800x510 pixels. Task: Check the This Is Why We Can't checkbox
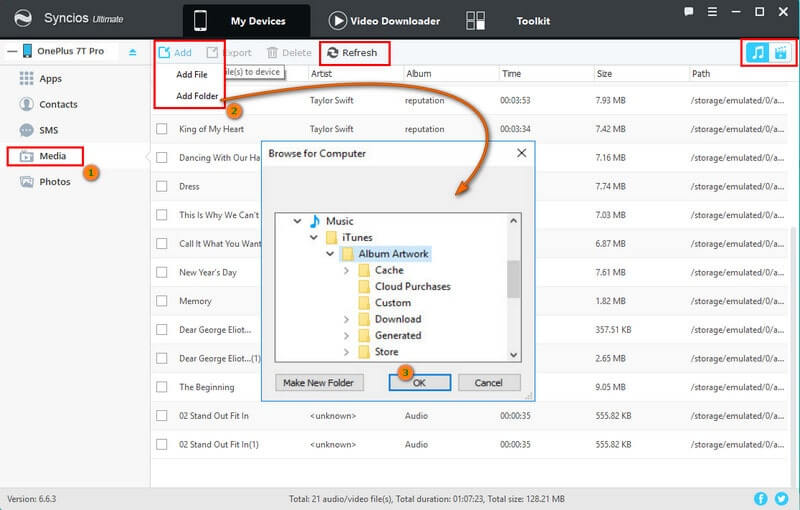tap(162, 215)
